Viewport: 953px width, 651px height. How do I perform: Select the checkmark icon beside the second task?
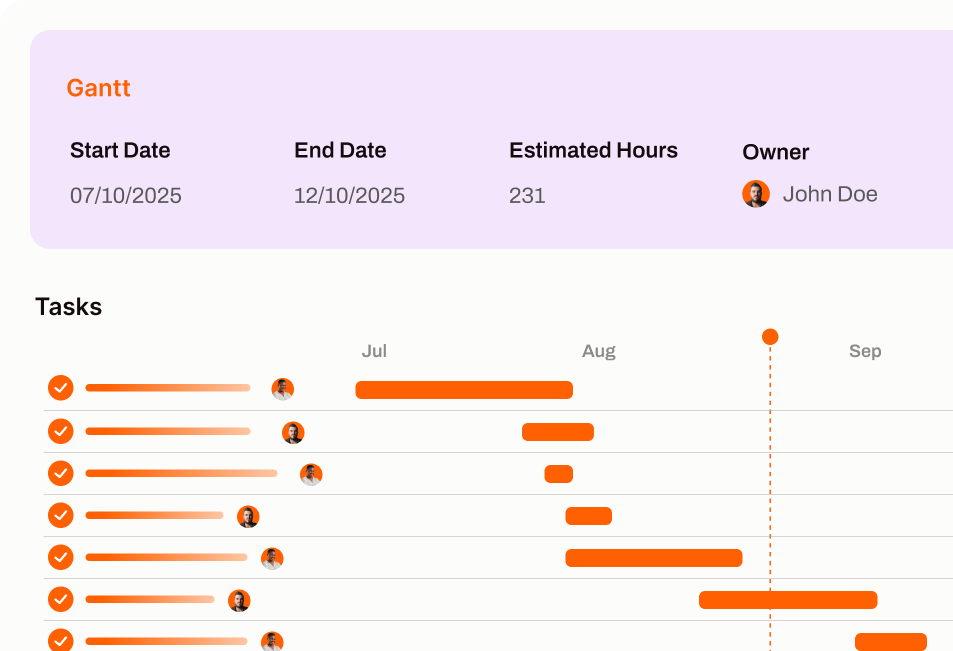tap(60, 431)
